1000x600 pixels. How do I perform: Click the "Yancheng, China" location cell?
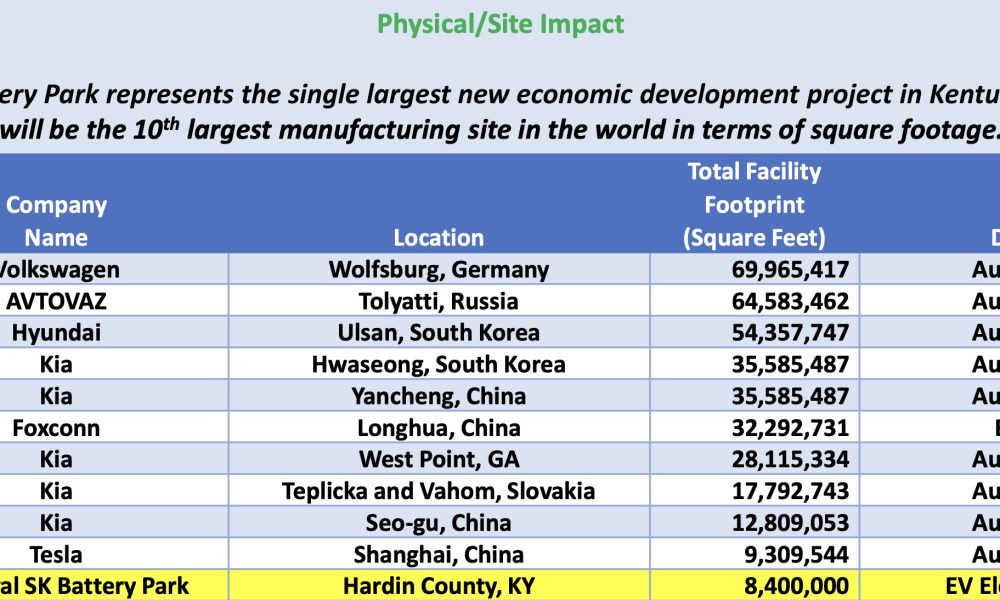pyautogui.click(x=439, y=396)
